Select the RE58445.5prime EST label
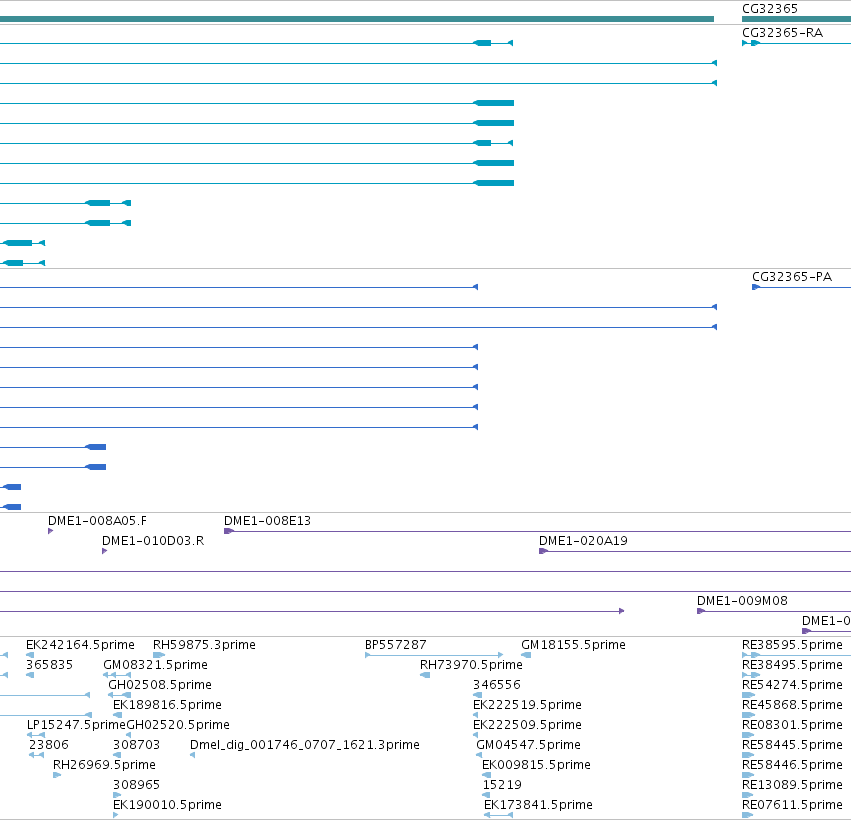 (792, 745)
